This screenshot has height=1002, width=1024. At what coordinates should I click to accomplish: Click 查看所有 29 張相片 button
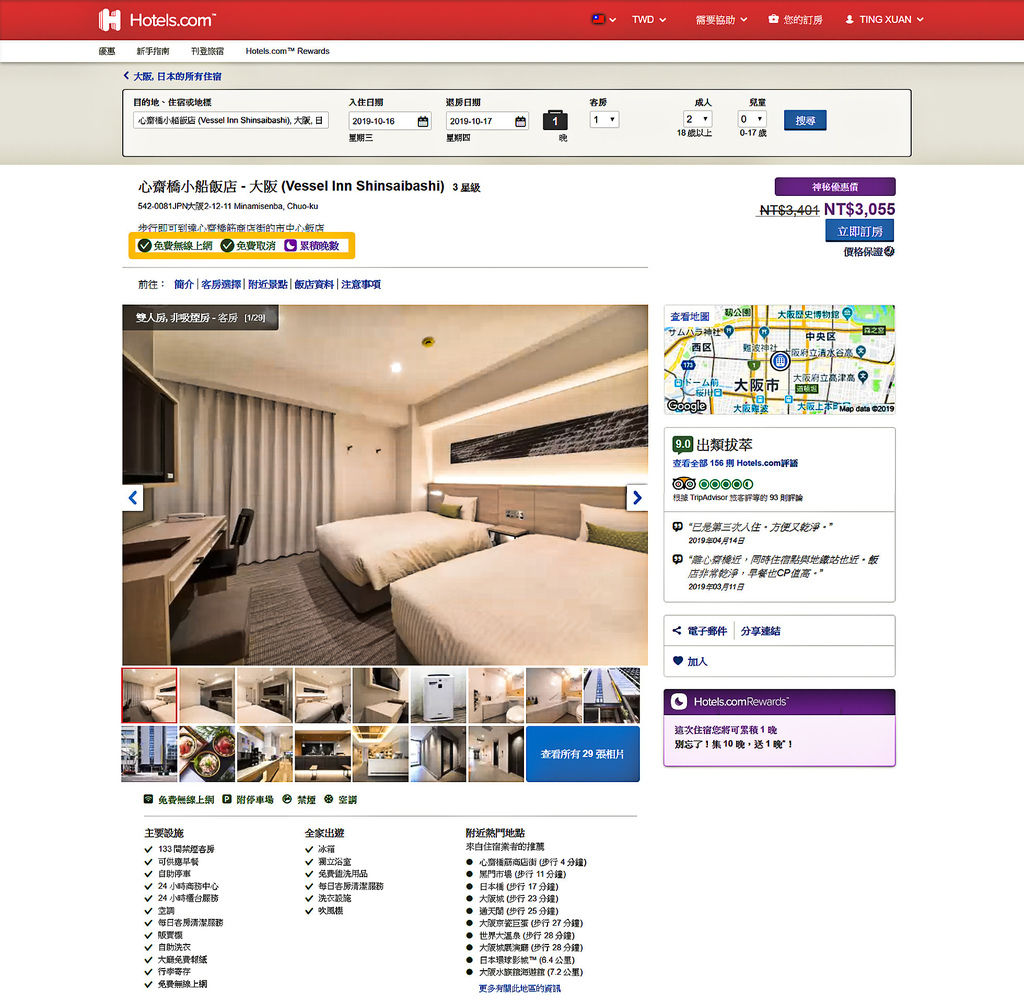point(583,754)
